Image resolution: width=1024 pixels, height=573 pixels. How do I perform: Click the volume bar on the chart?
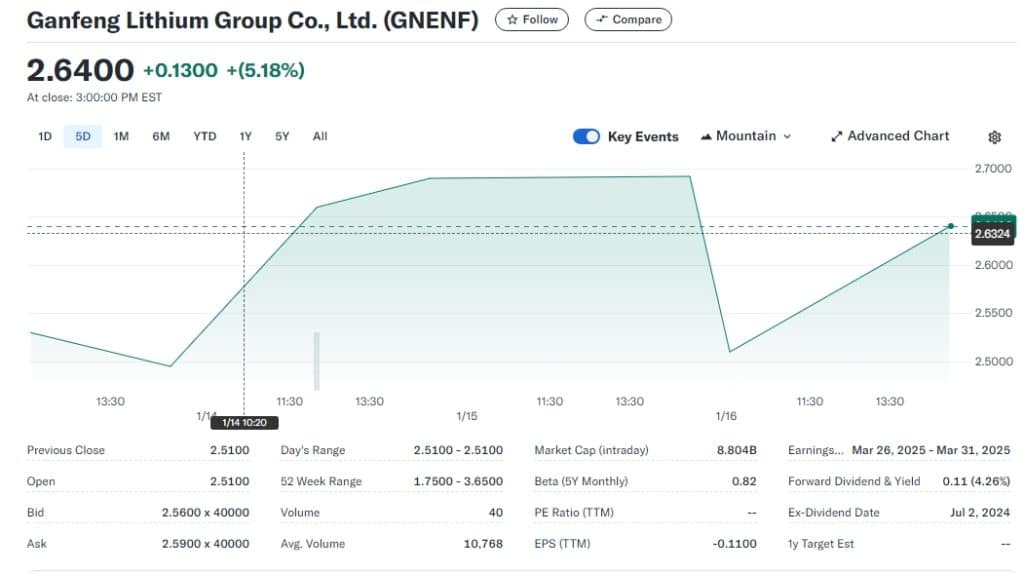coord(317,361)
